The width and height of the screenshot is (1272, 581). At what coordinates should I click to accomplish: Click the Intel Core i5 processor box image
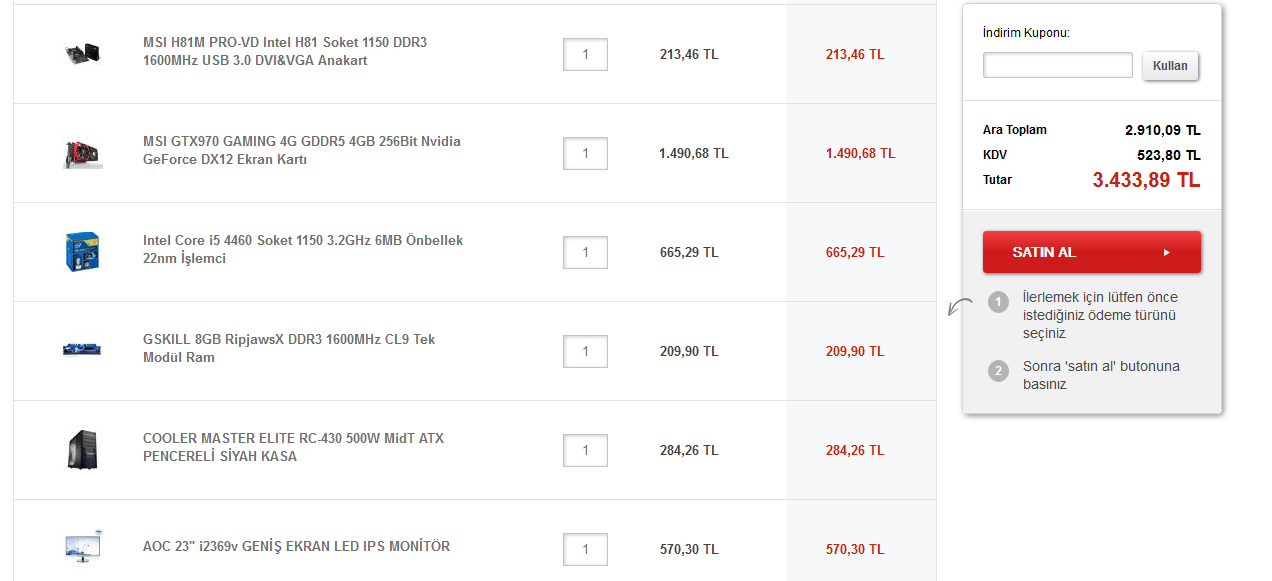(82, 251)
